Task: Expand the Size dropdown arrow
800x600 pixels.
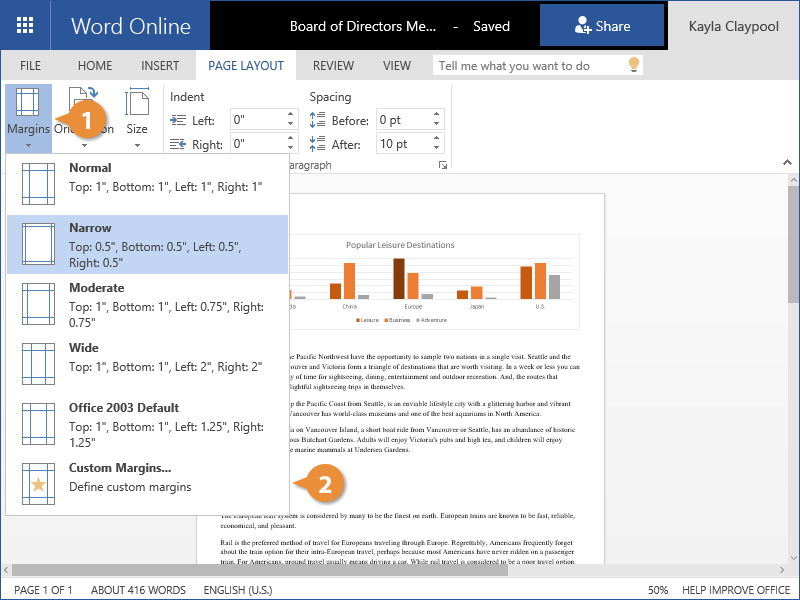Action: point(136,146)
